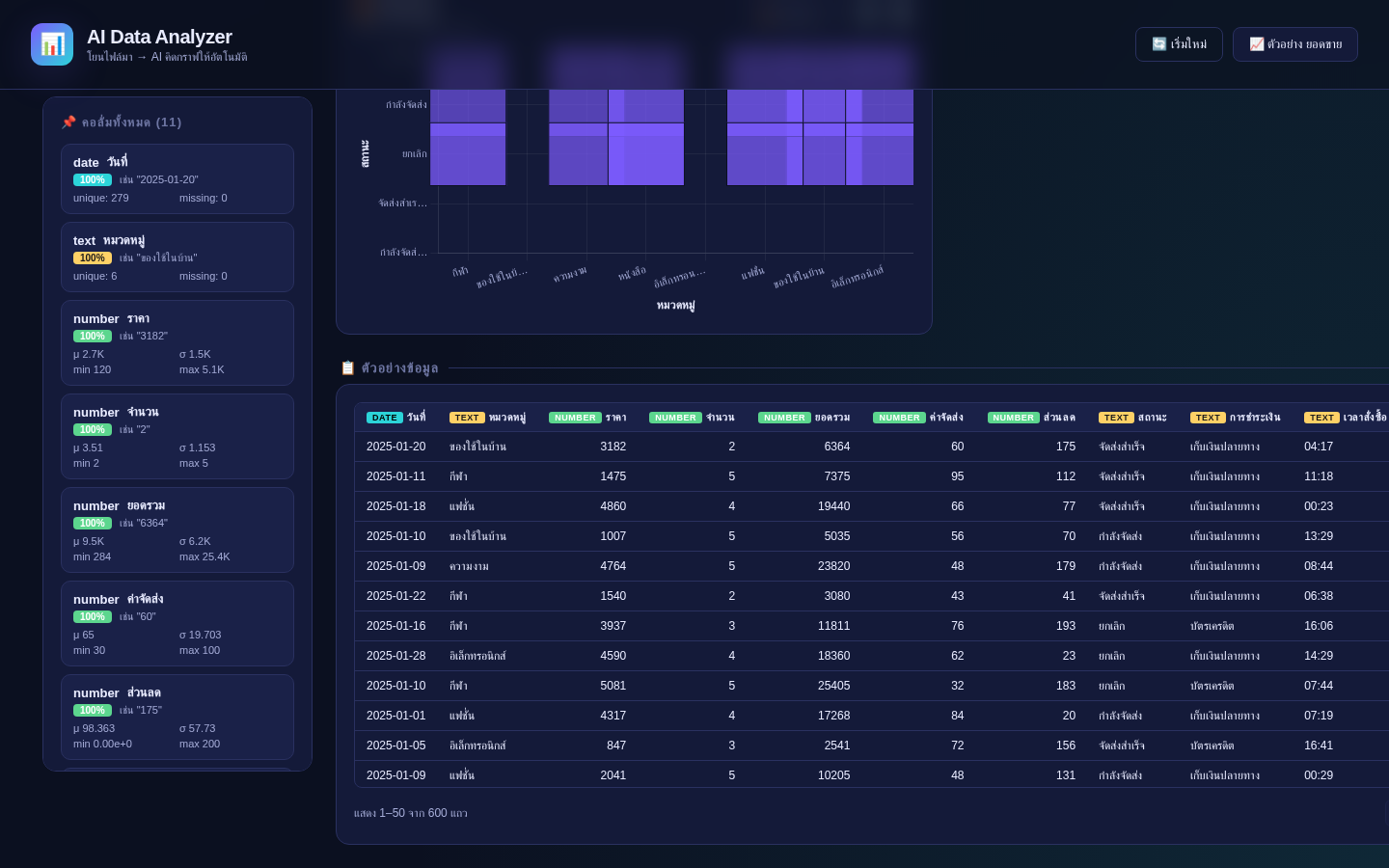Sort by the NUMBER จำนวน table header
The height and width of the screenshot is (868, 1389).
692,418
